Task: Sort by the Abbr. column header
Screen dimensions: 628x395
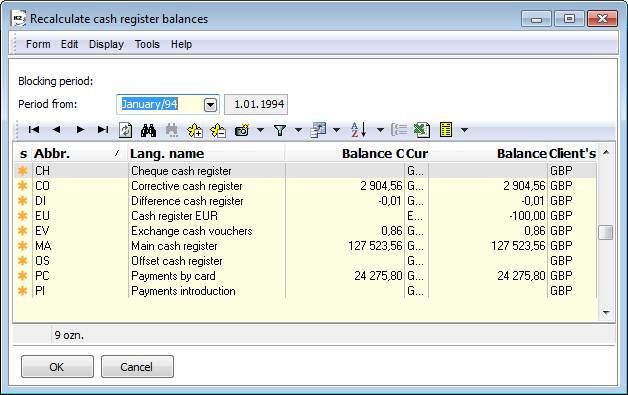Action: 79,153
